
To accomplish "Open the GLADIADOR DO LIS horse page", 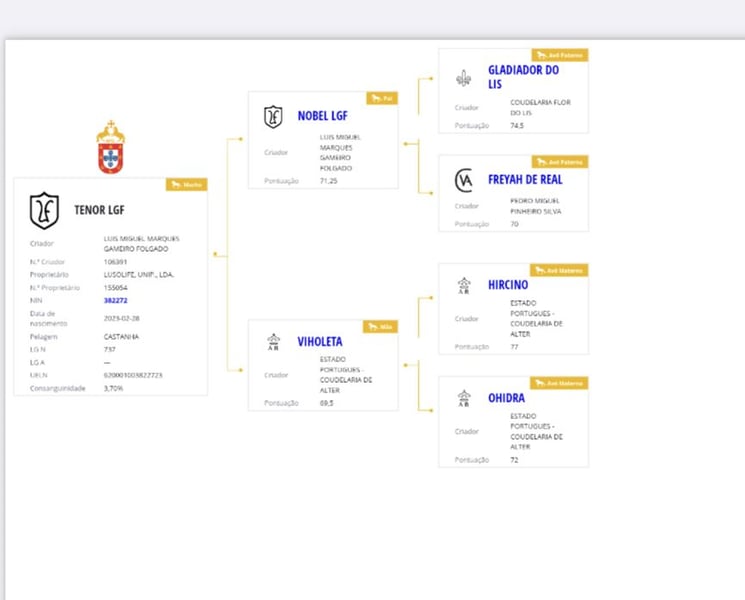I will click(523, 77).
